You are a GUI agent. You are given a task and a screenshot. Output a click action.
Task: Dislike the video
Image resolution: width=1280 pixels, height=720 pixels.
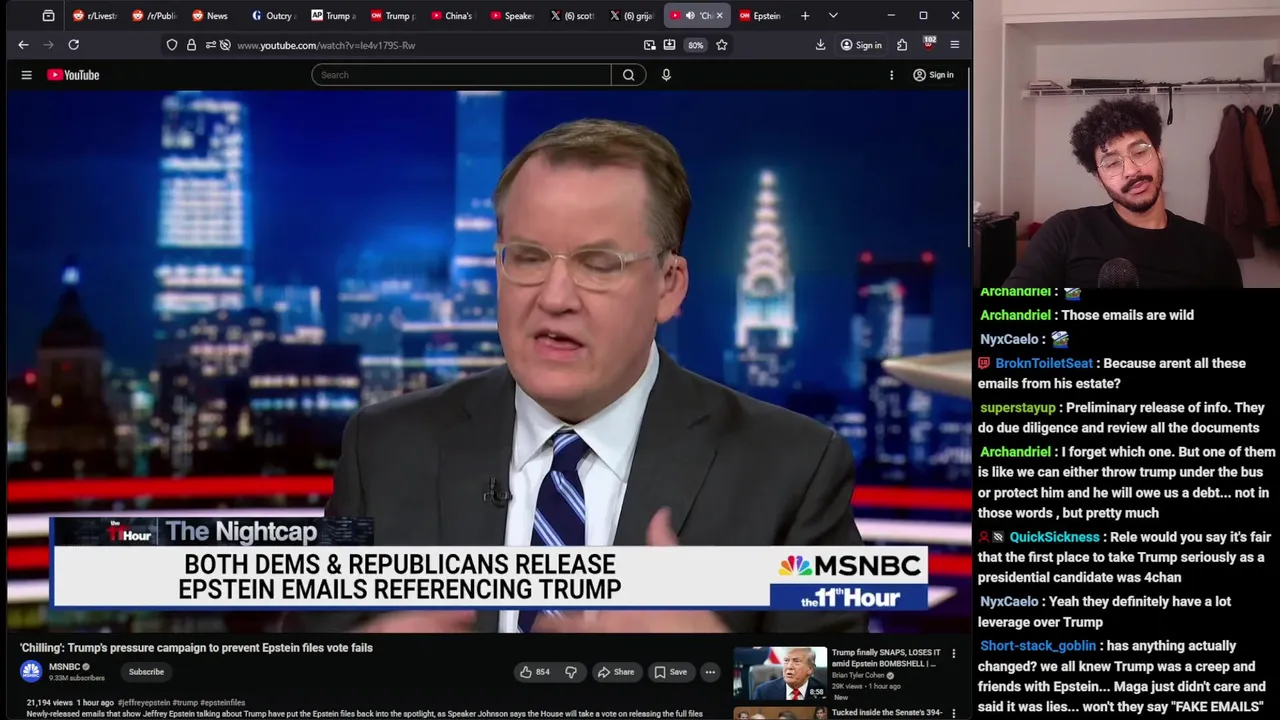coord(571,672)
